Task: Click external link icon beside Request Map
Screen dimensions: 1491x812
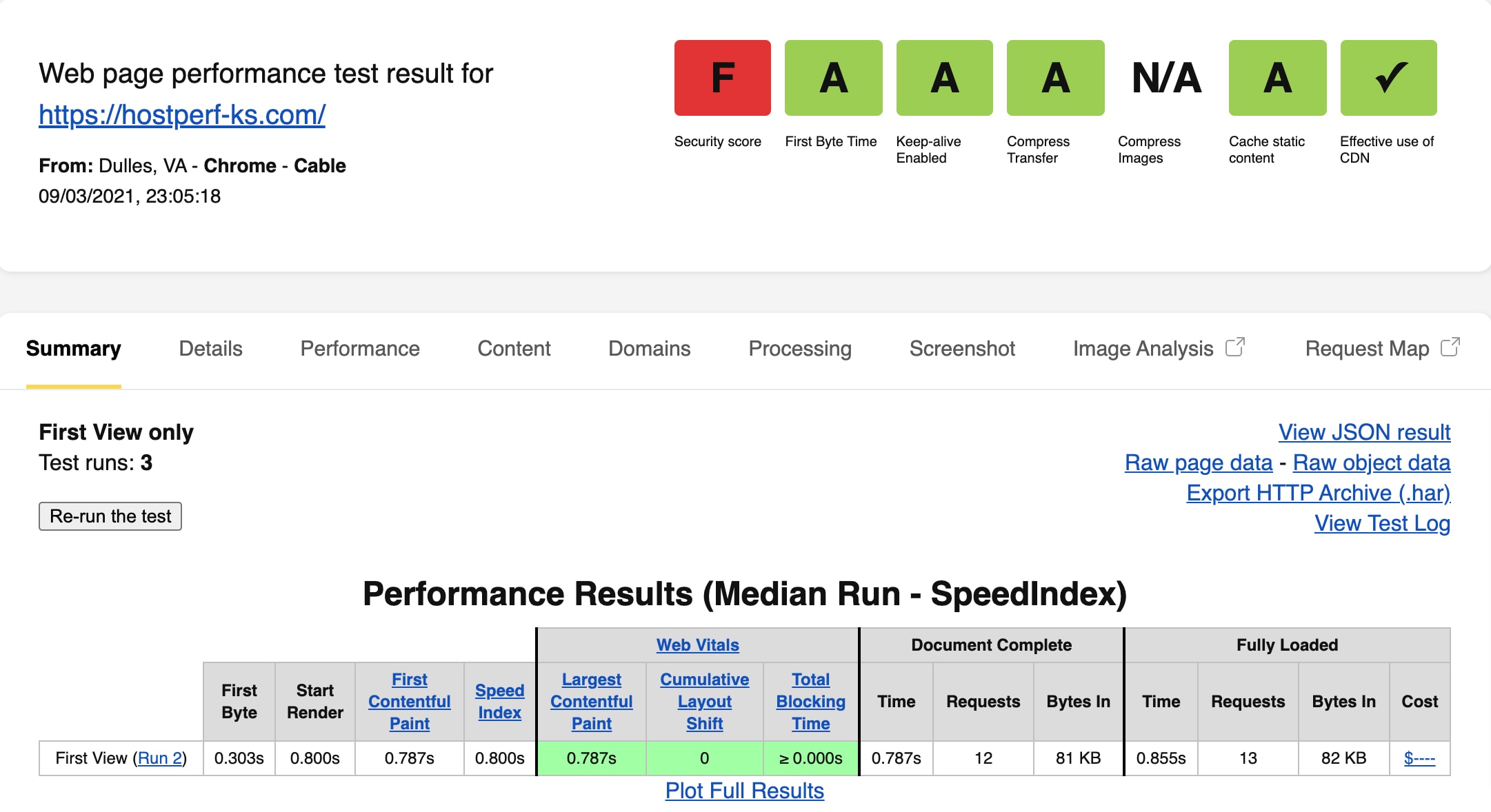Action: [1450, 347]
